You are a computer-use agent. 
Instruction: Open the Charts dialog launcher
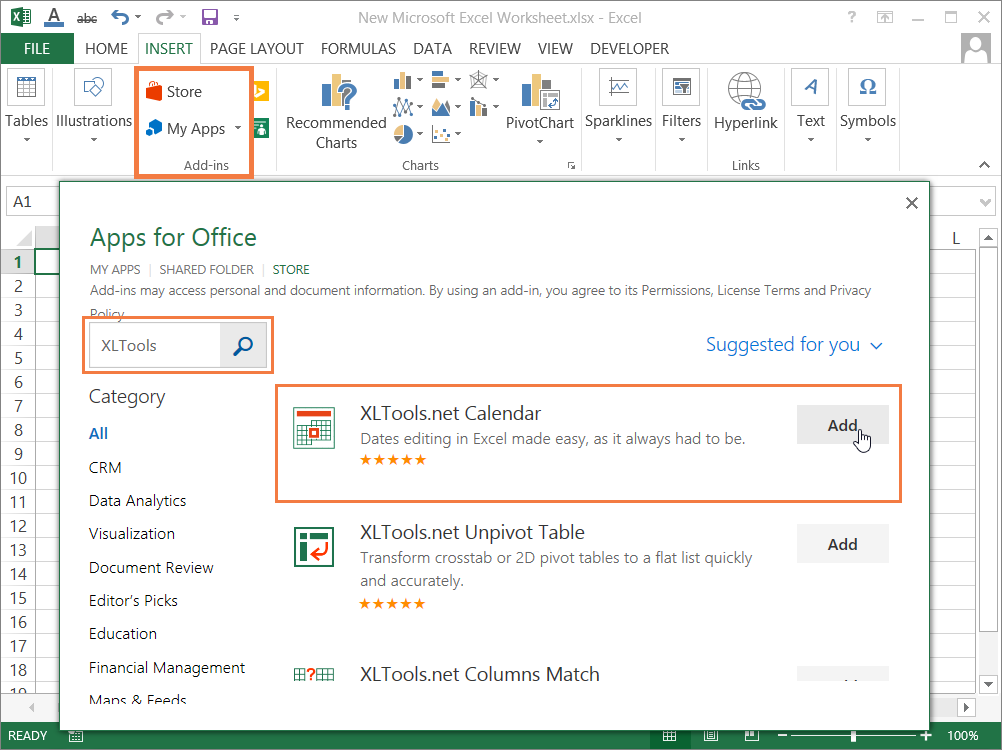coord(571,165)
